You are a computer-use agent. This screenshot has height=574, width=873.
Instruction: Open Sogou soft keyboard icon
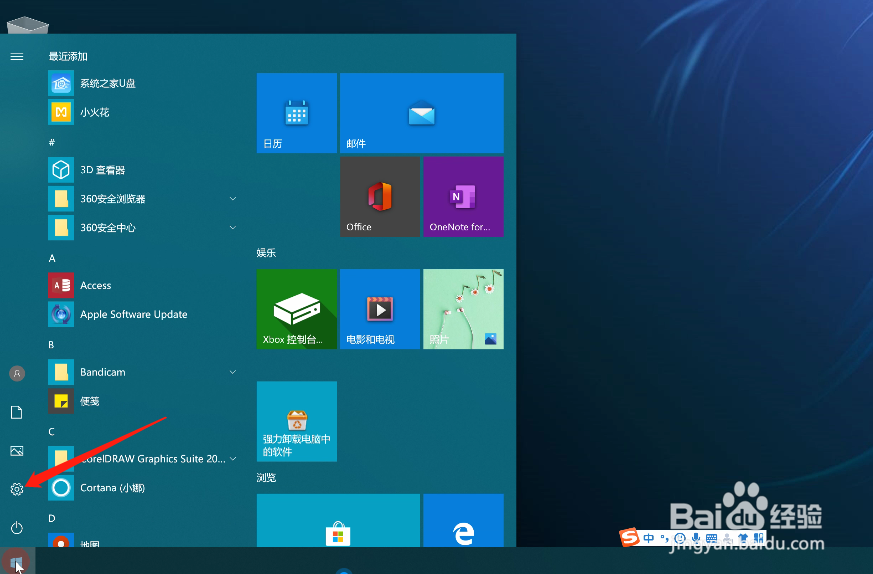click(712, 538)
